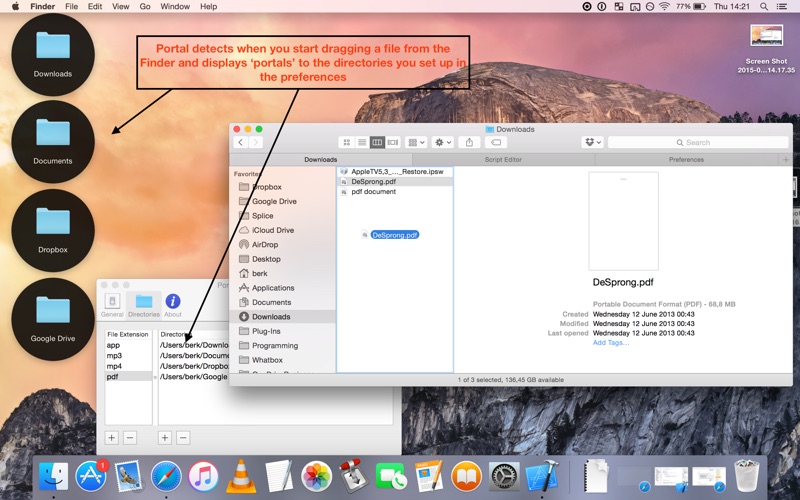Viewport: 800px width, 500px height.
Task: Open the File menu
Action: point(71,6)
